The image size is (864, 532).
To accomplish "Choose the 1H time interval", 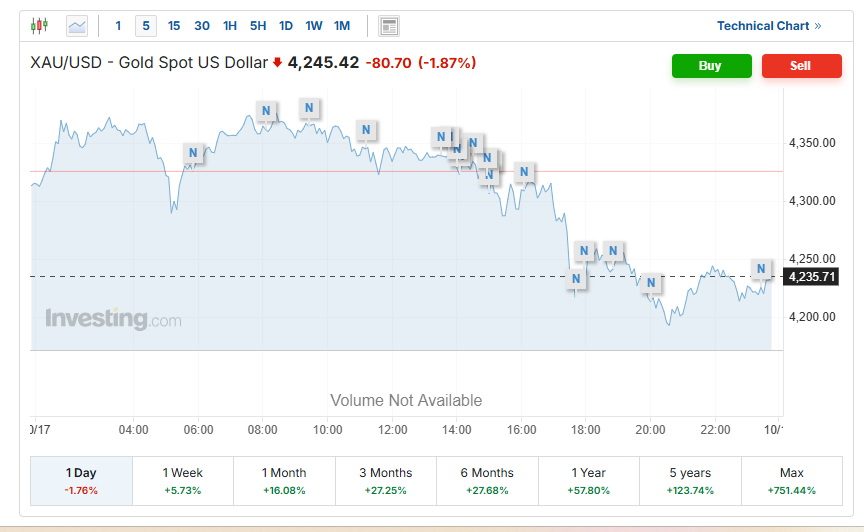I will pyautogui.click(x=230, y=26).
